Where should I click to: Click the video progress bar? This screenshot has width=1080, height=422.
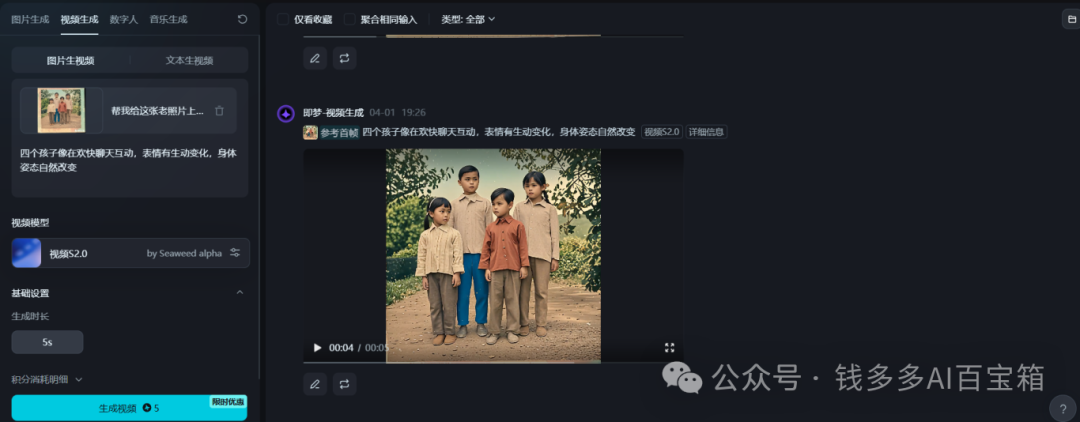493,362
